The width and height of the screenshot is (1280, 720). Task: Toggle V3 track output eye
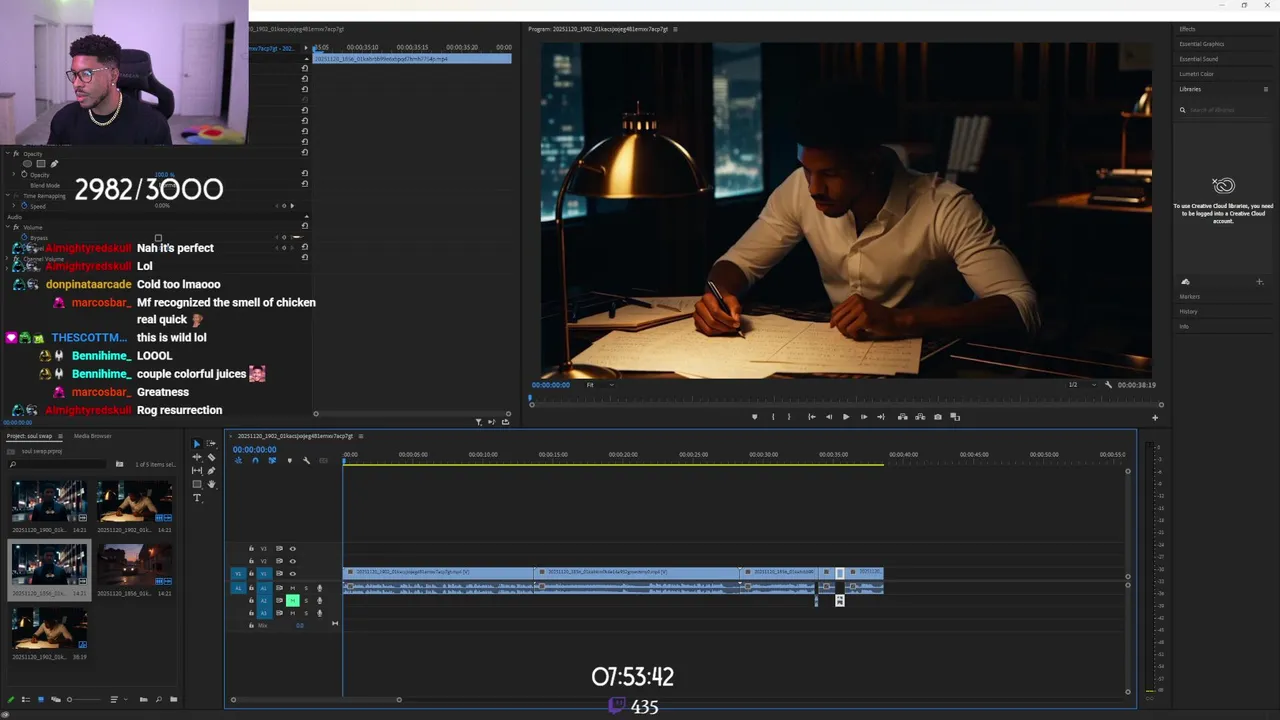tap(293, 549)
